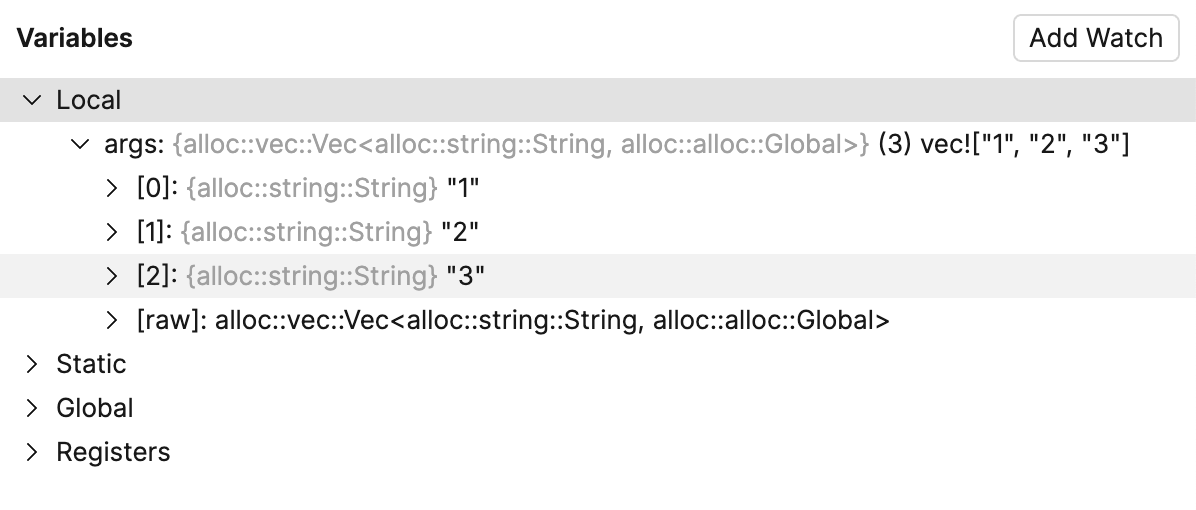Expand the Registers scope chevron
Screen dimensions: 1196x510
click(32, 452)
